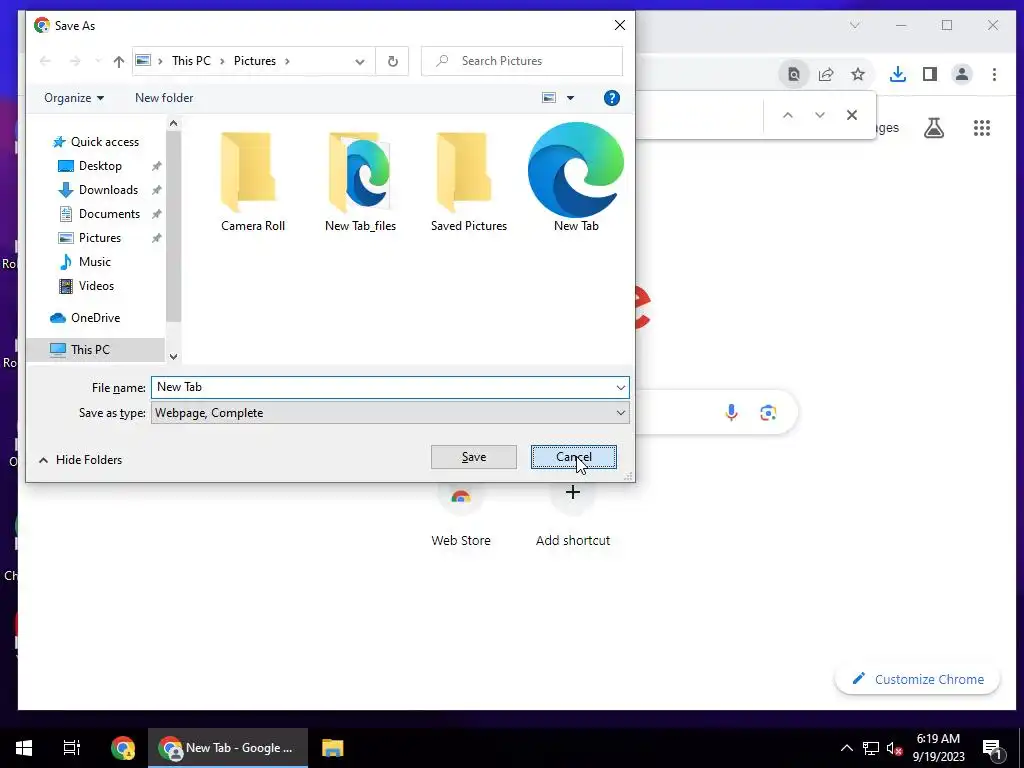Select Downloads in navigation pane

tap(108, 190)
